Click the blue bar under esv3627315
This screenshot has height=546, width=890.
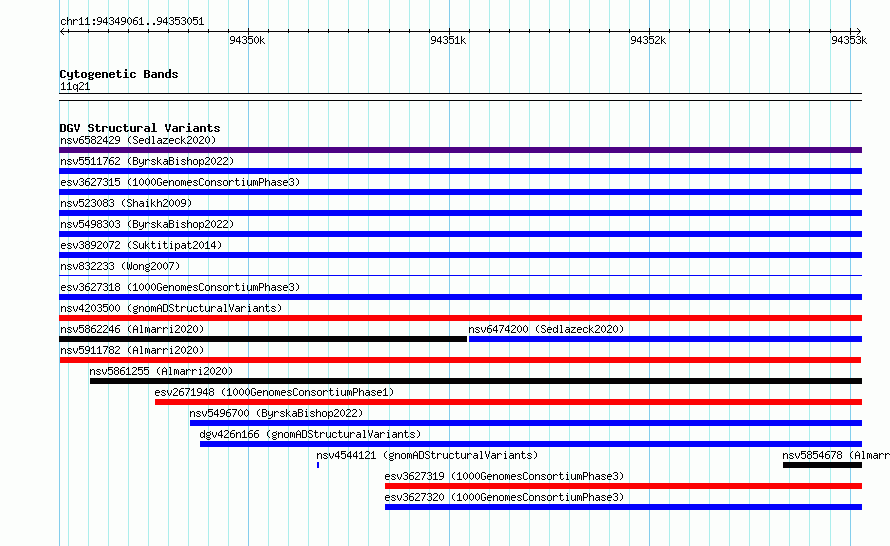coord(460,192)
